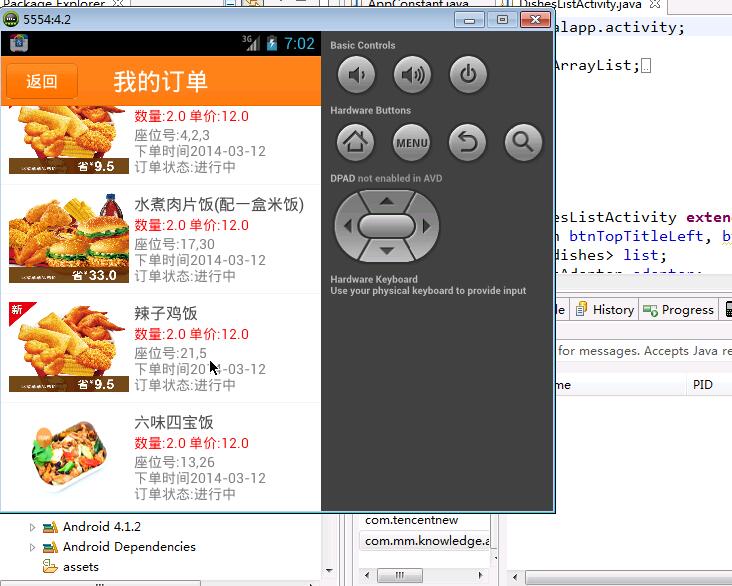The height and width of the screenshot is (586, 732).
Task: Click the Android Dependencies library icon
Action: [50, 547]
